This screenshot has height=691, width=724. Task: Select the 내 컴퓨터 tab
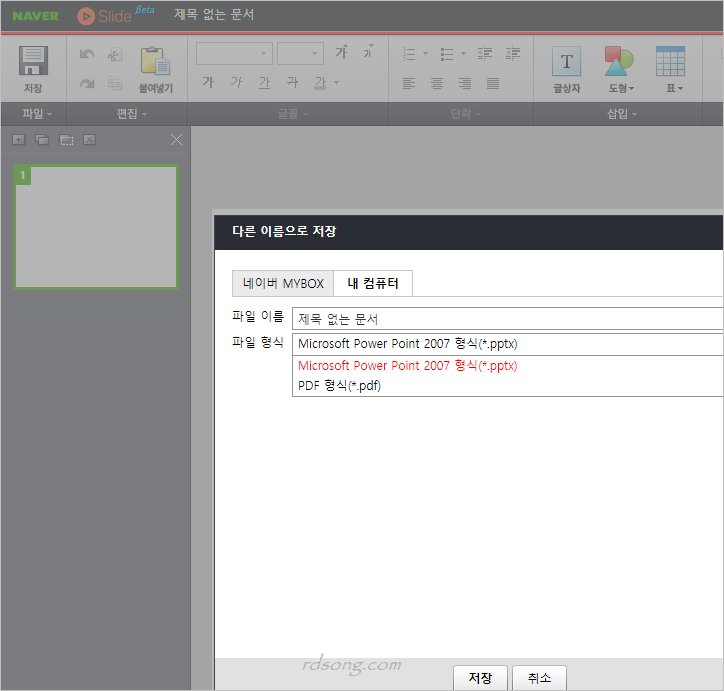tap(373, 284)
